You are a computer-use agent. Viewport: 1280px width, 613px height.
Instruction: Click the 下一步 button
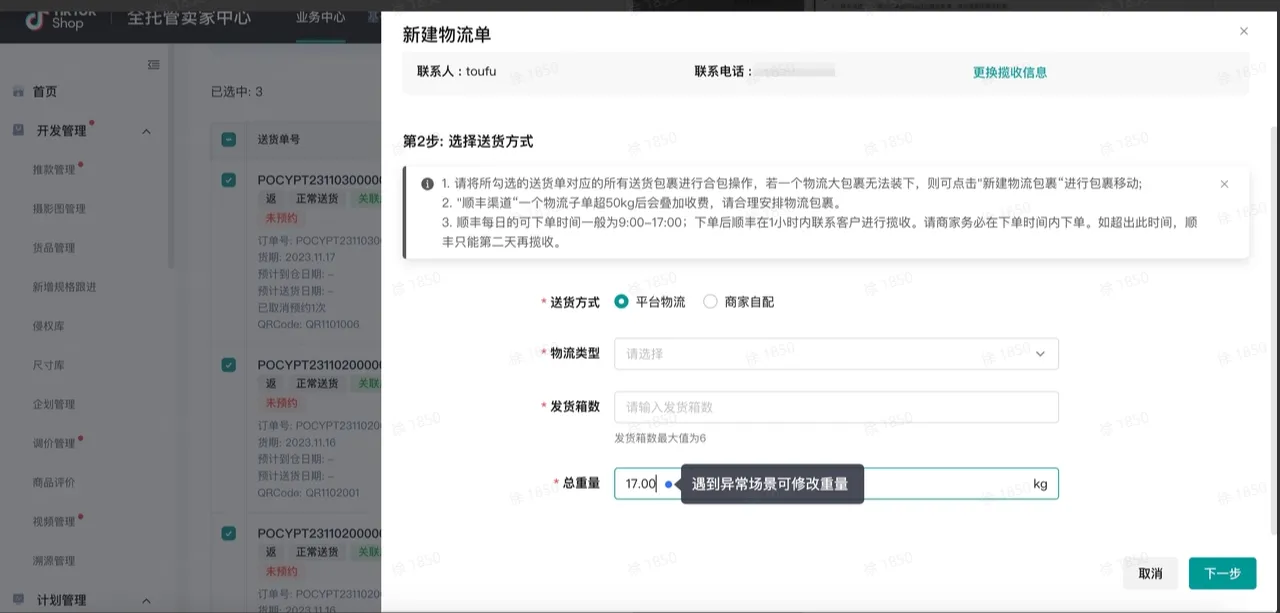[1222, 573]
